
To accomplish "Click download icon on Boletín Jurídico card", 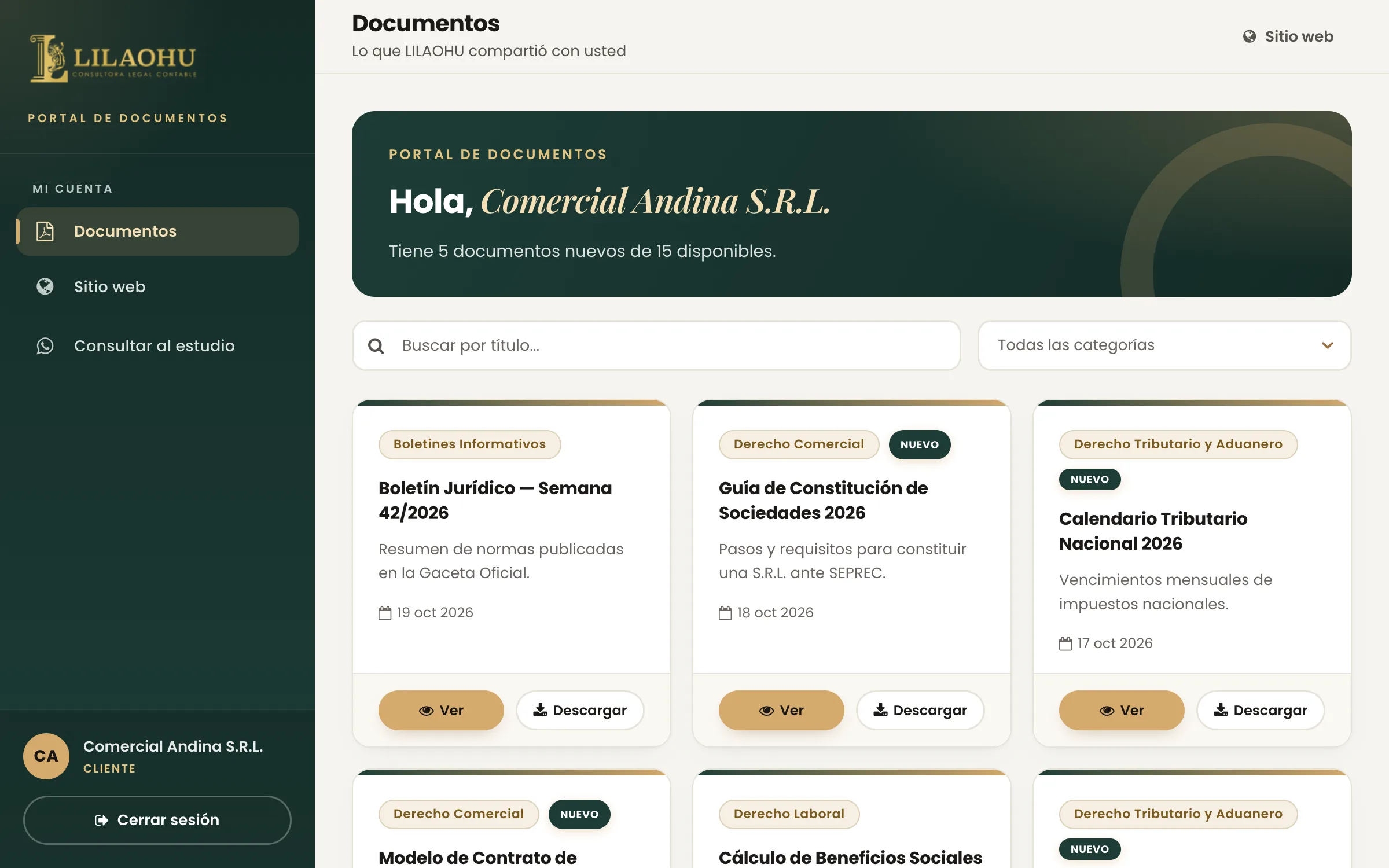I will coord(540,709).
